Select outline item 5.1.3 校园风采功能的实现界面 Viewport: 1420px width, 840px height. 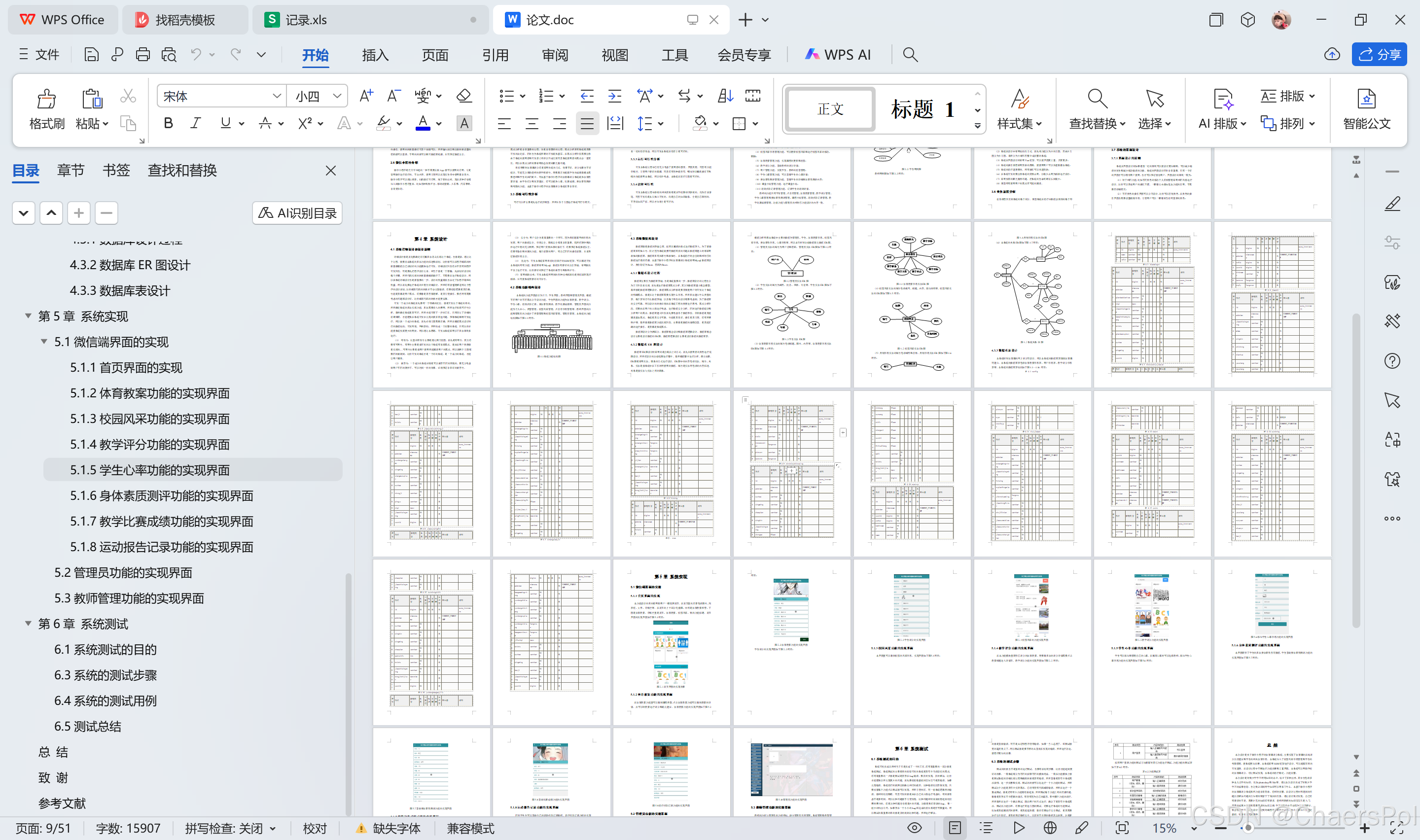pos(150,419)
